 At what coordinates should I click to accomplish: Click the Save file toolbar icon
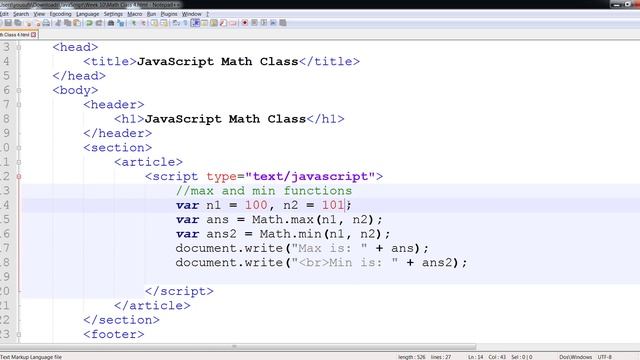(x=8, y=23)
